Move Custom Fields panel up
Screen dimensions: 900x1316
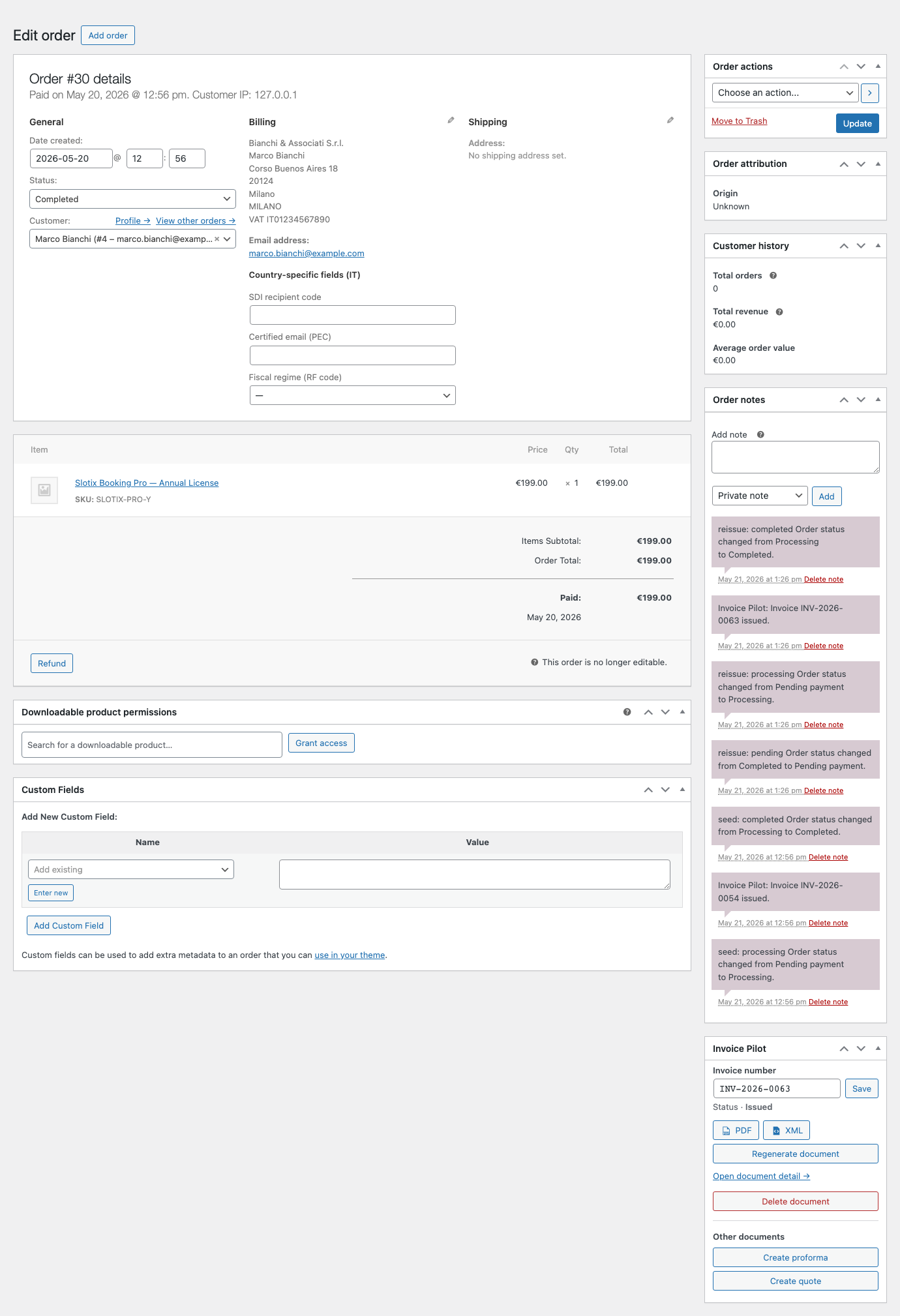pos(648,790)
